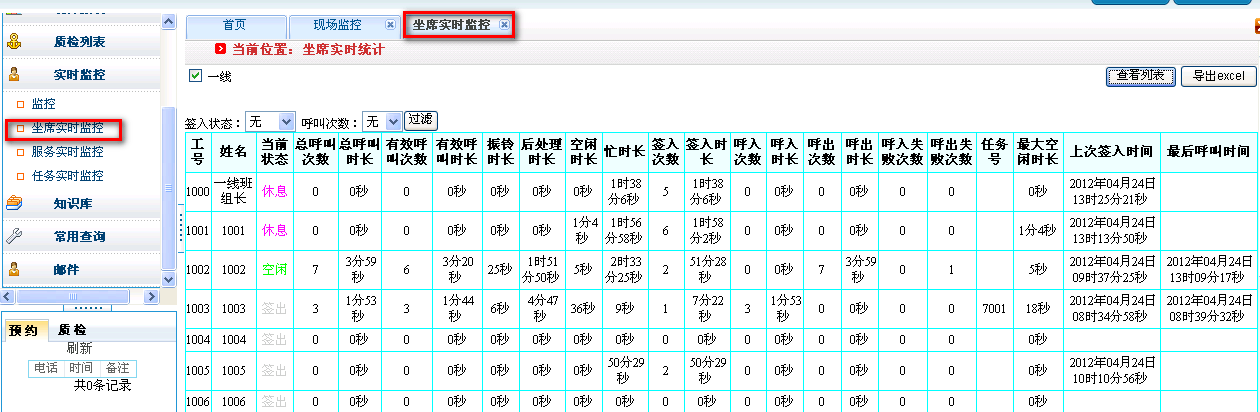The image size is (1260, 412).
Task: Switch to the 现场监控 tab
Action: pyautogui.click(x=338, y=25)
